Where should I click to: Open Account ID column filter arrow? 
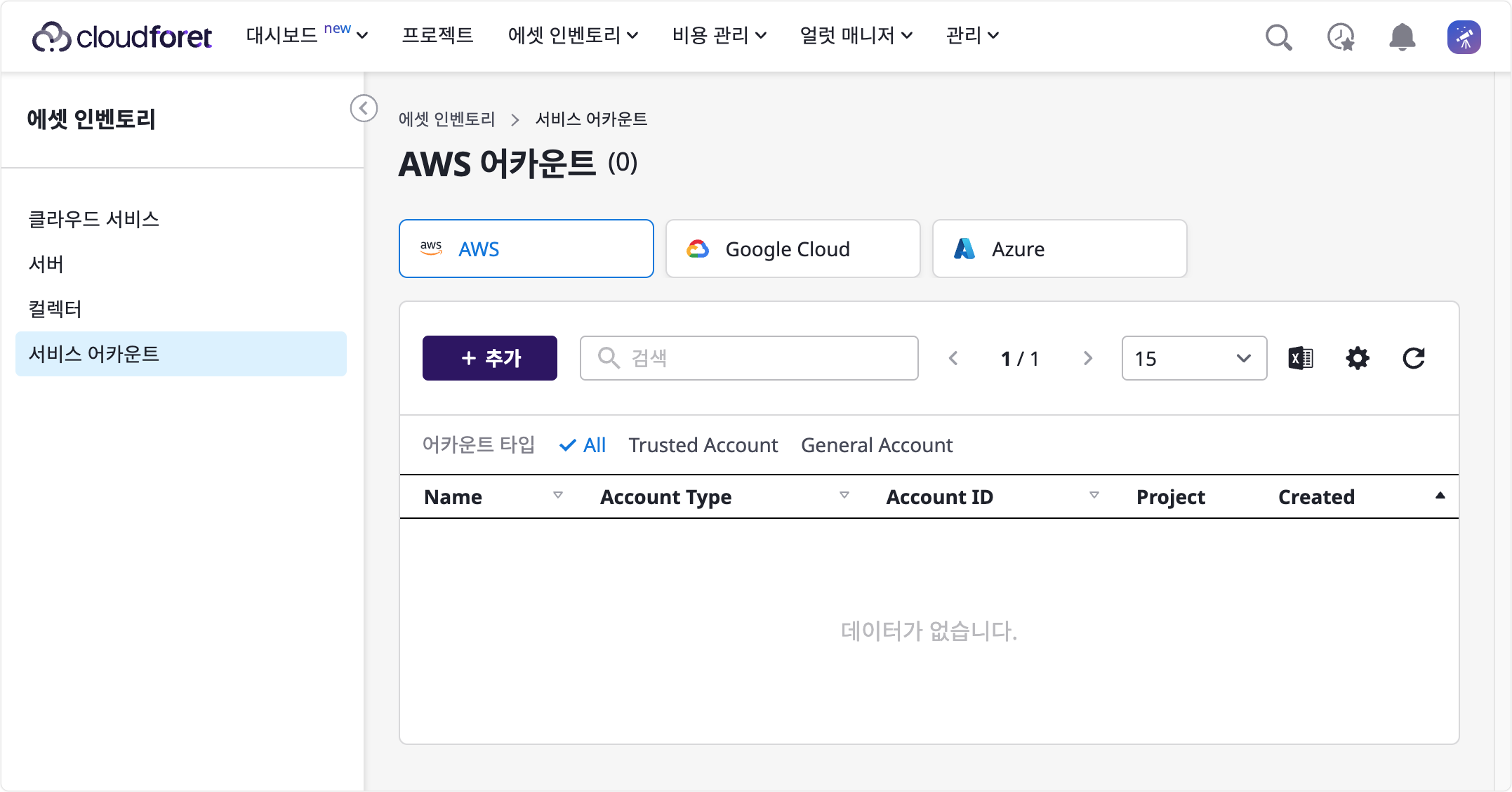point(1094,495)
